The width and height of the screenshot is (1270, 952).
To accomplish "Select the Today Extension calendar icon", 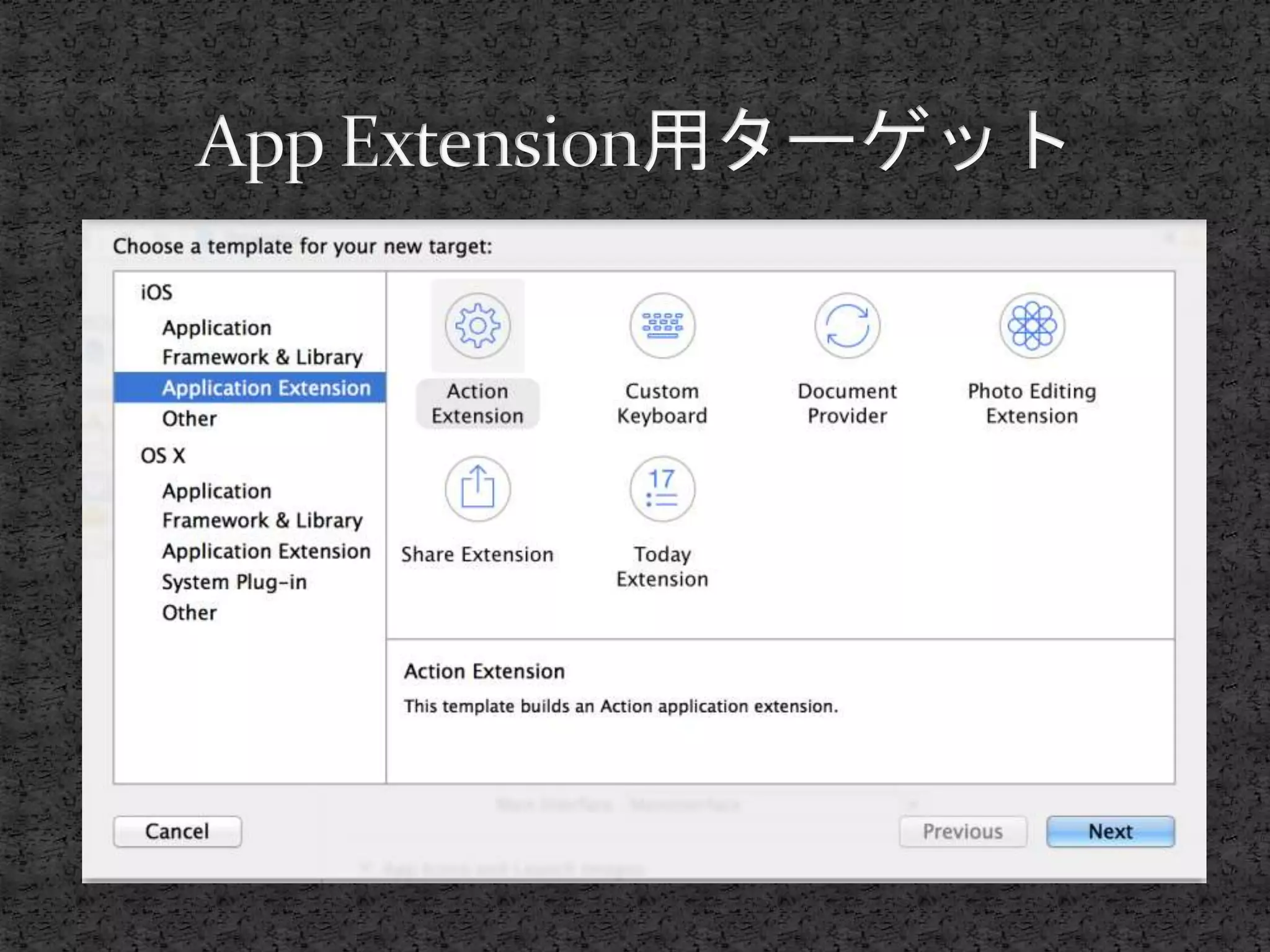I will 662,489.
